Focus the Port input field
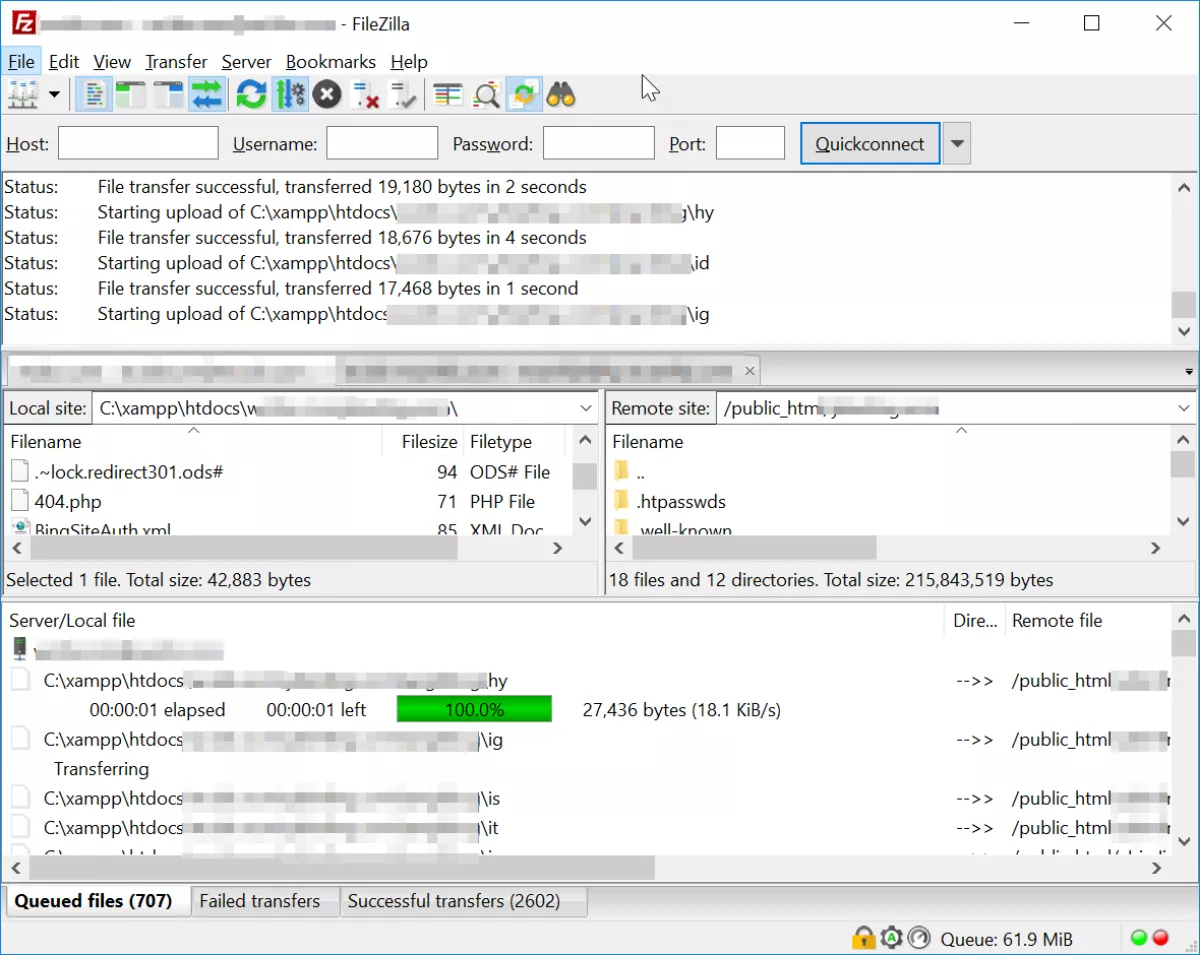Image resolution: width=1200 pixels, height=955 pixels. click(750, 143)
